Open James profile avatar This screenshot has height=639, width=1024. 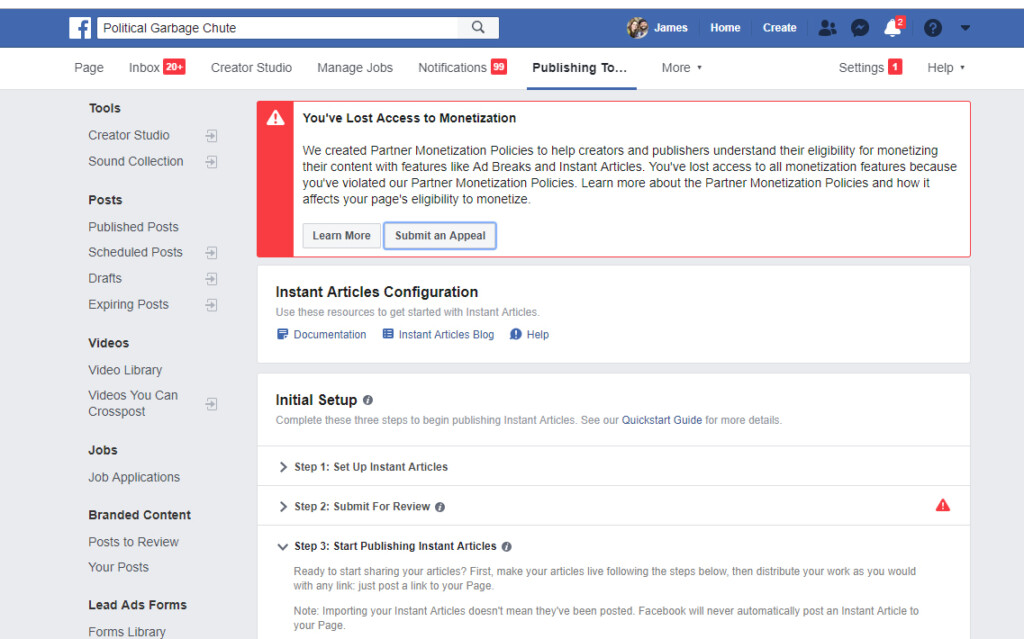pyautogui.click(x=637, y=27)
